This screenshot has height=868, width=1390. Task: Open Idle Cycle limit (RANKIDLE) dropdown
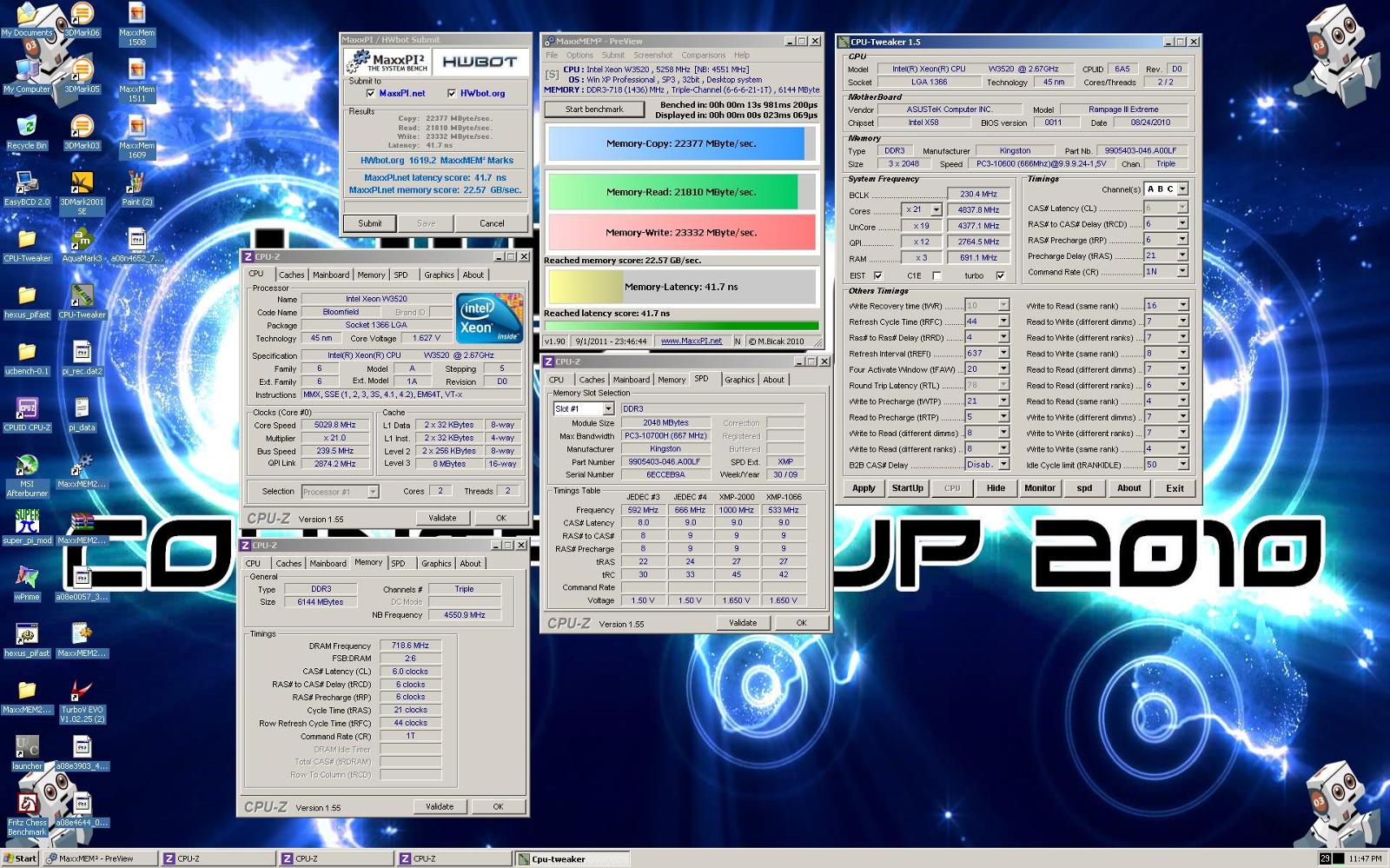click(x=1182, y=465)
